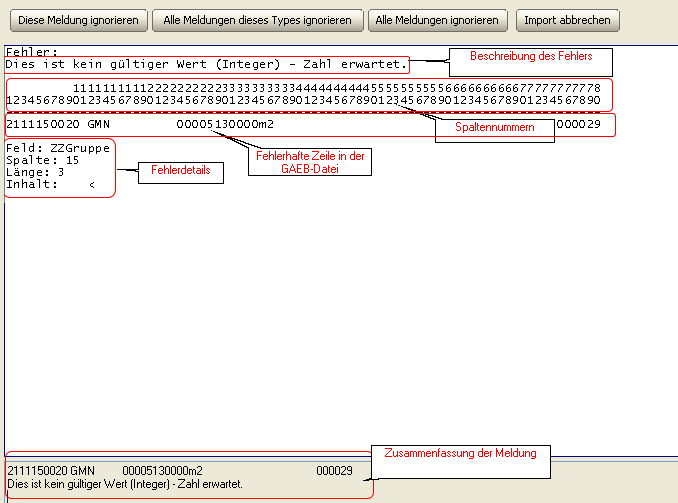Click the 'Beschreibung des Fehlers' callout label

[531, 56]
